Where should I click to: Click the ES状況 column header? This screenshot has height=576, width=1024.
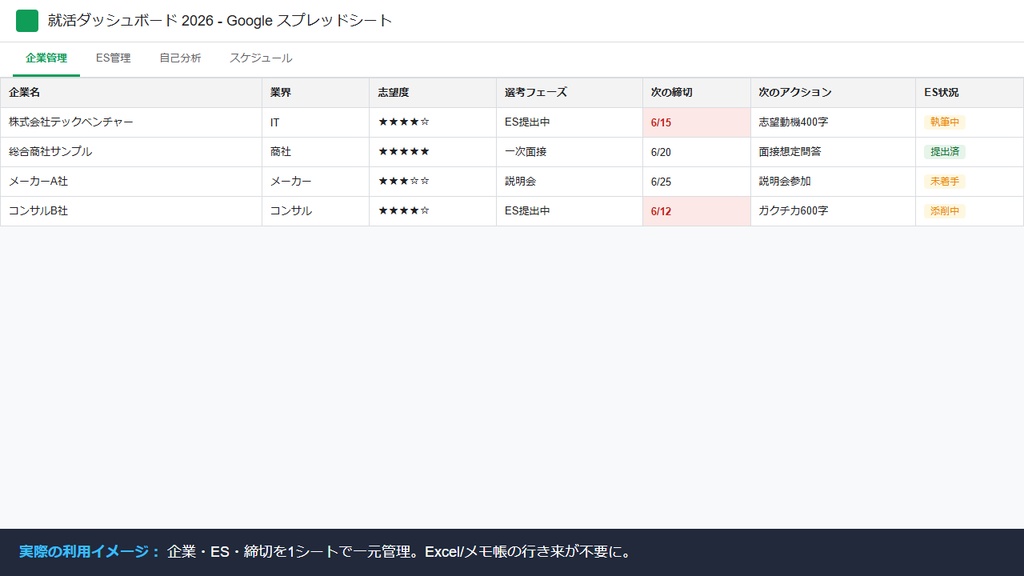click(x=969, y=93)
